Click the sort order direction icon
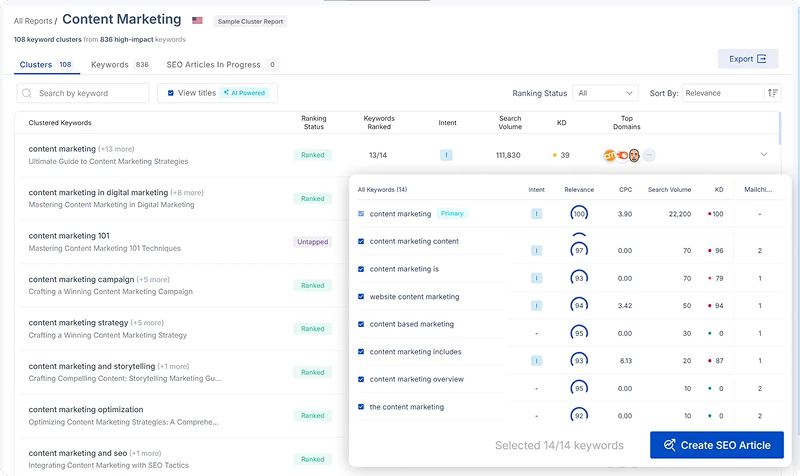800x476 pixels. click(772, 93)
